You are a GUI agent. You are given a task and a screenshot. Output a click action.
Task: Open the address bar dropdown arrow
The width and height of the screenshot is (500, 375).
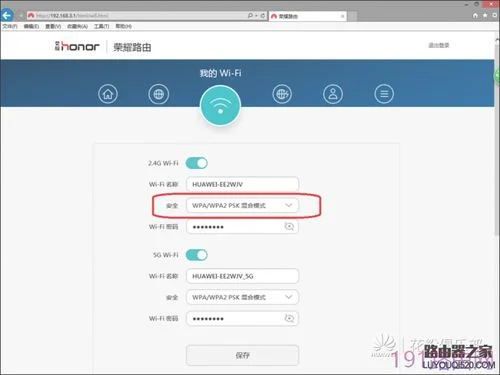click(256, 16)
